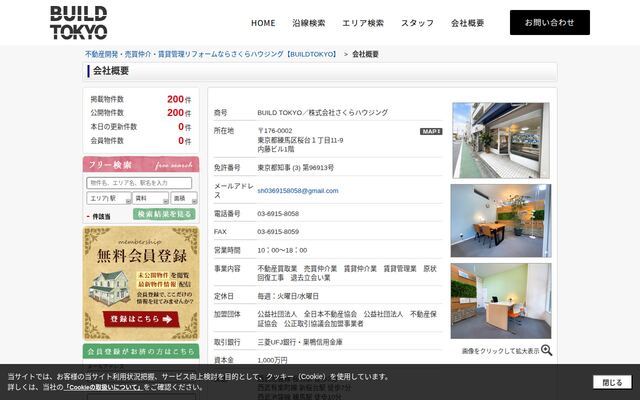Expand the 賃料 rent dropdown
Image resolution: width=640 pixels, height=400 pixels.
point(150,198)
